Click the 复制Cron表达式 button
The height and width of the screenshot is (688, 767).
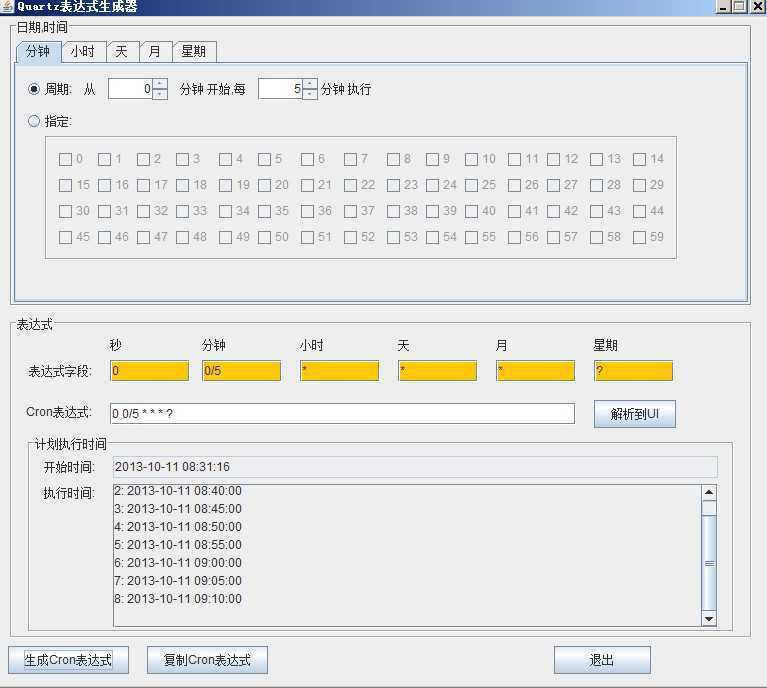point(207,660)
